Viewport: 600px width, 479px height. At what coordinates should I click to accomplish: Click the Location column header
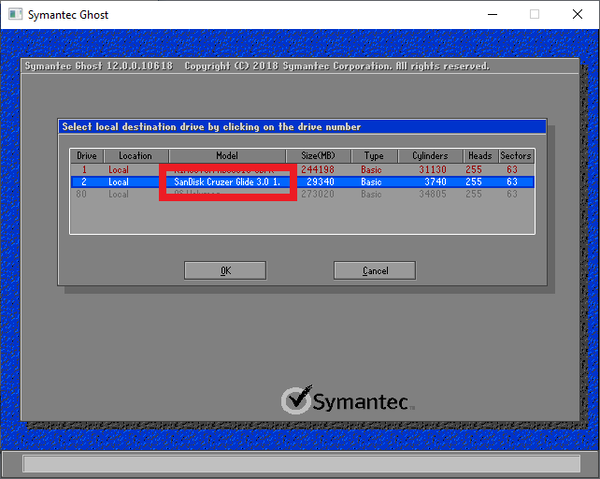click(135, 156)
